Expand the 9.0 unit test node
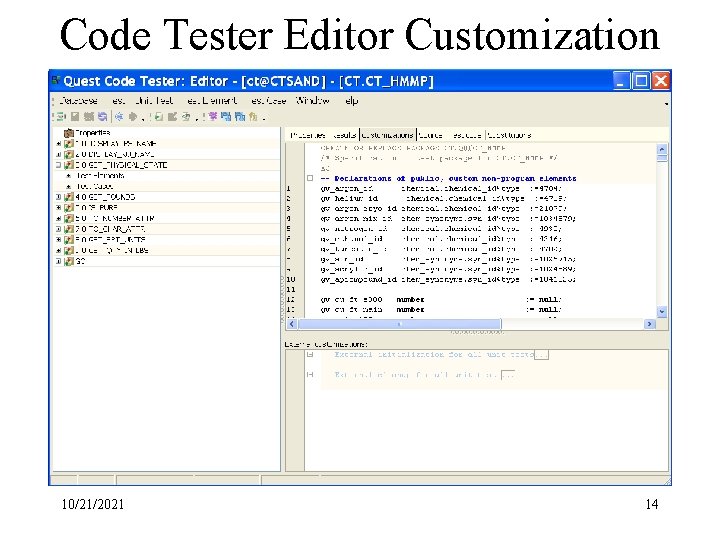Screen dimensions: 720x540 point(58,251)
